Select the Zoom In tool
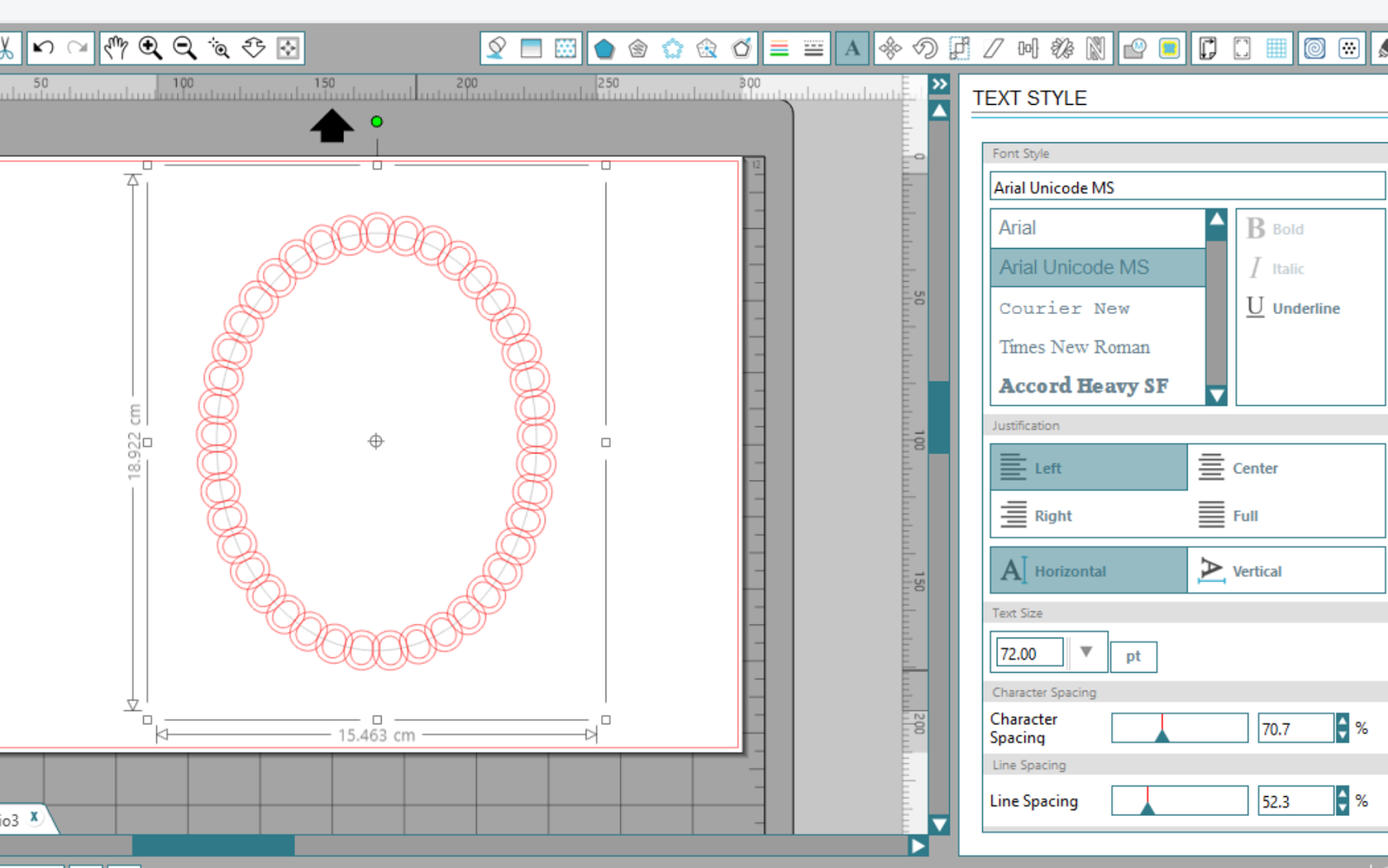1388x868 pixels. click(x=149, y=48)
